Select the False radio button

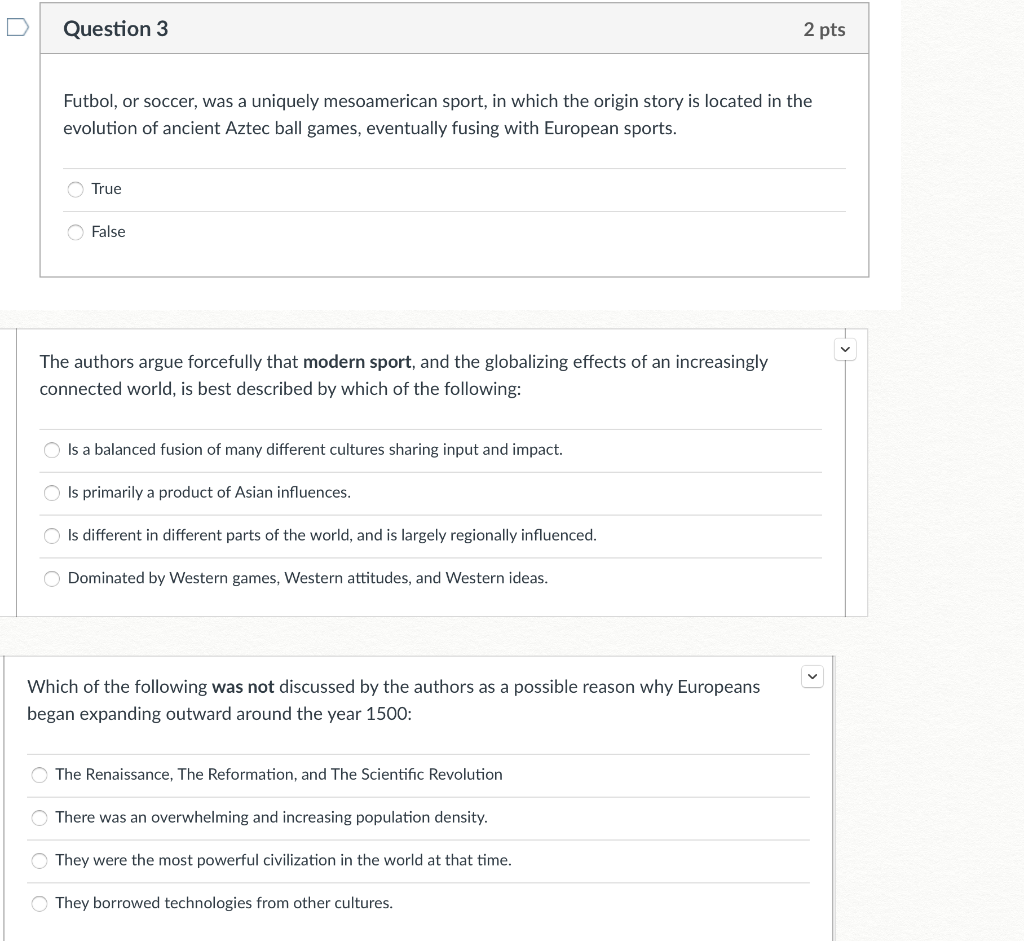coord(76,233)
